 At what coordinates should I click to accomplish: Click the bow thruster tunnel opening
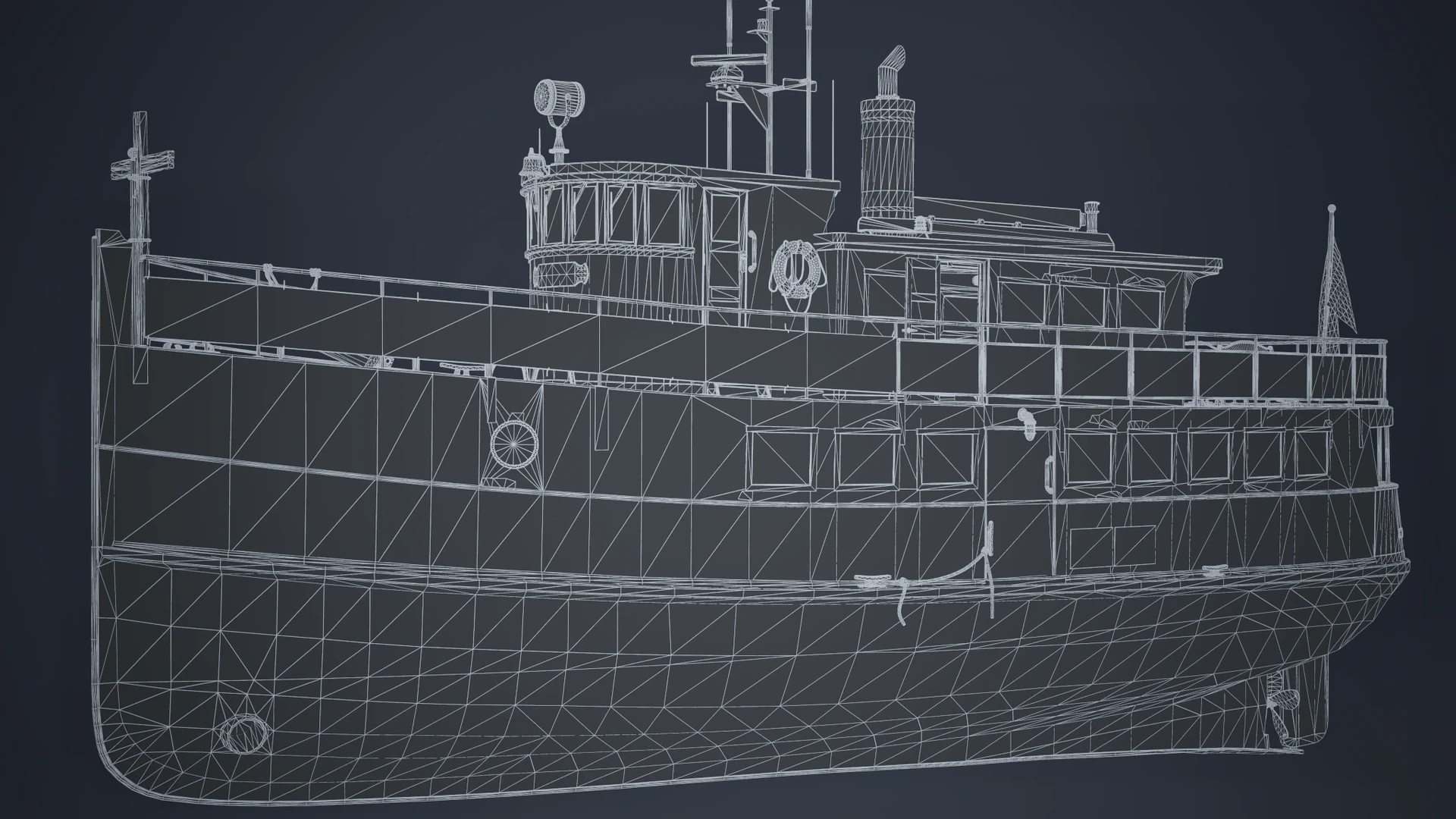(244, 733)
